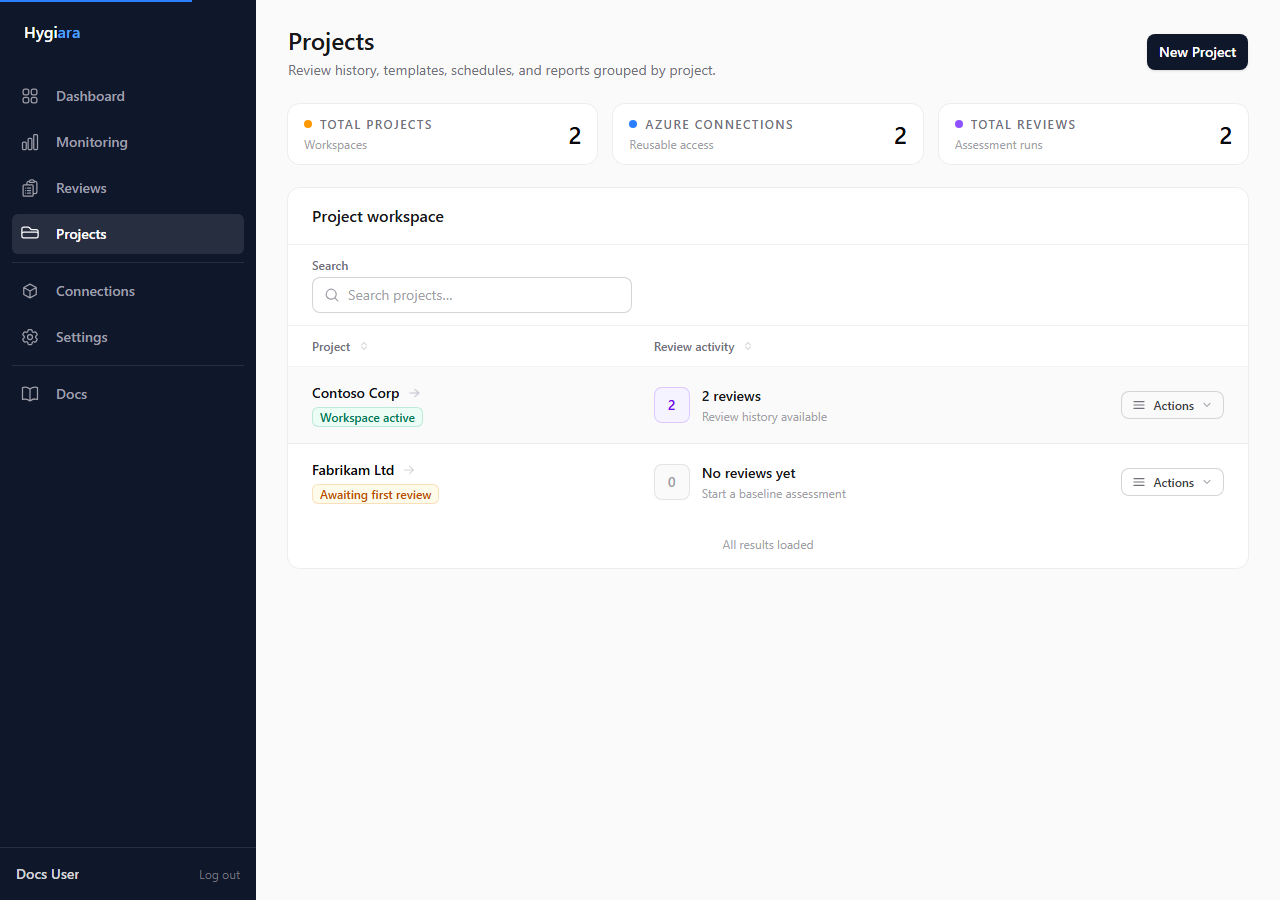This screenshot has width=1280, height=900.
Task: Open the Dashboard grid icon in sidebar
Action: point(30,96)
